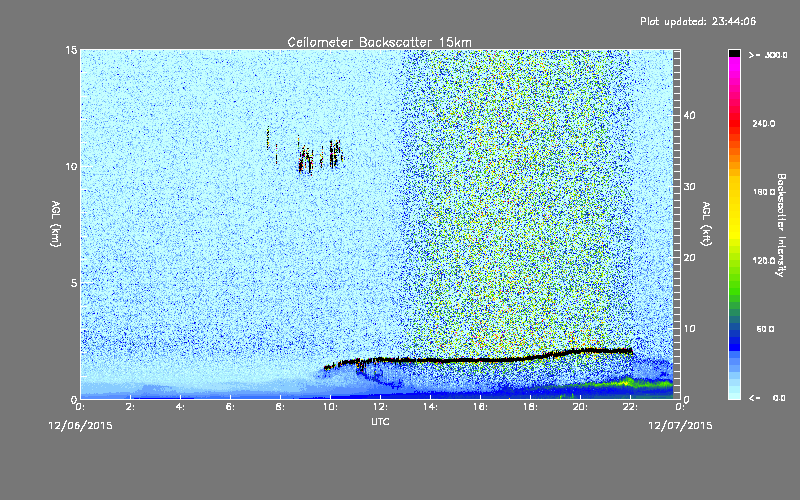Click the 12: hour tick label

[x=380, y=407]
